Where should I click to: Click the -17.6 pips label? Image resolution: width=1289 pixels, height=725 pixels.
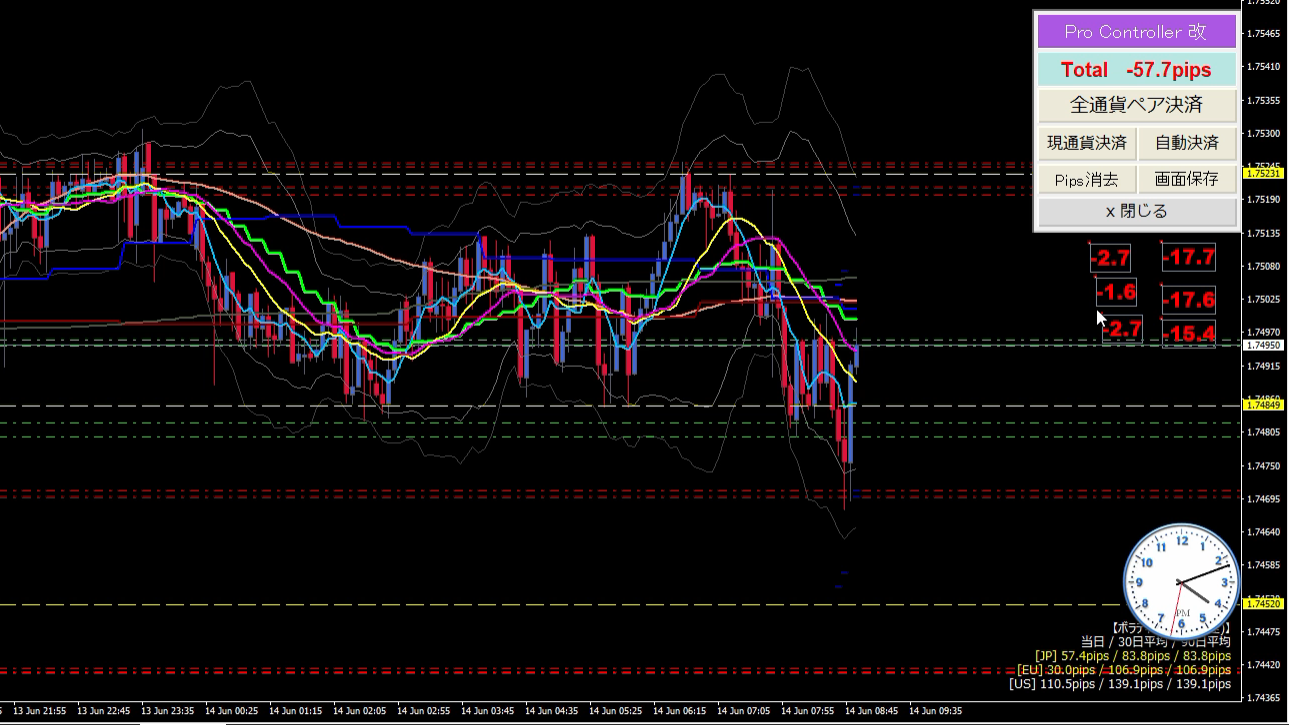[x=1189, y=299]
